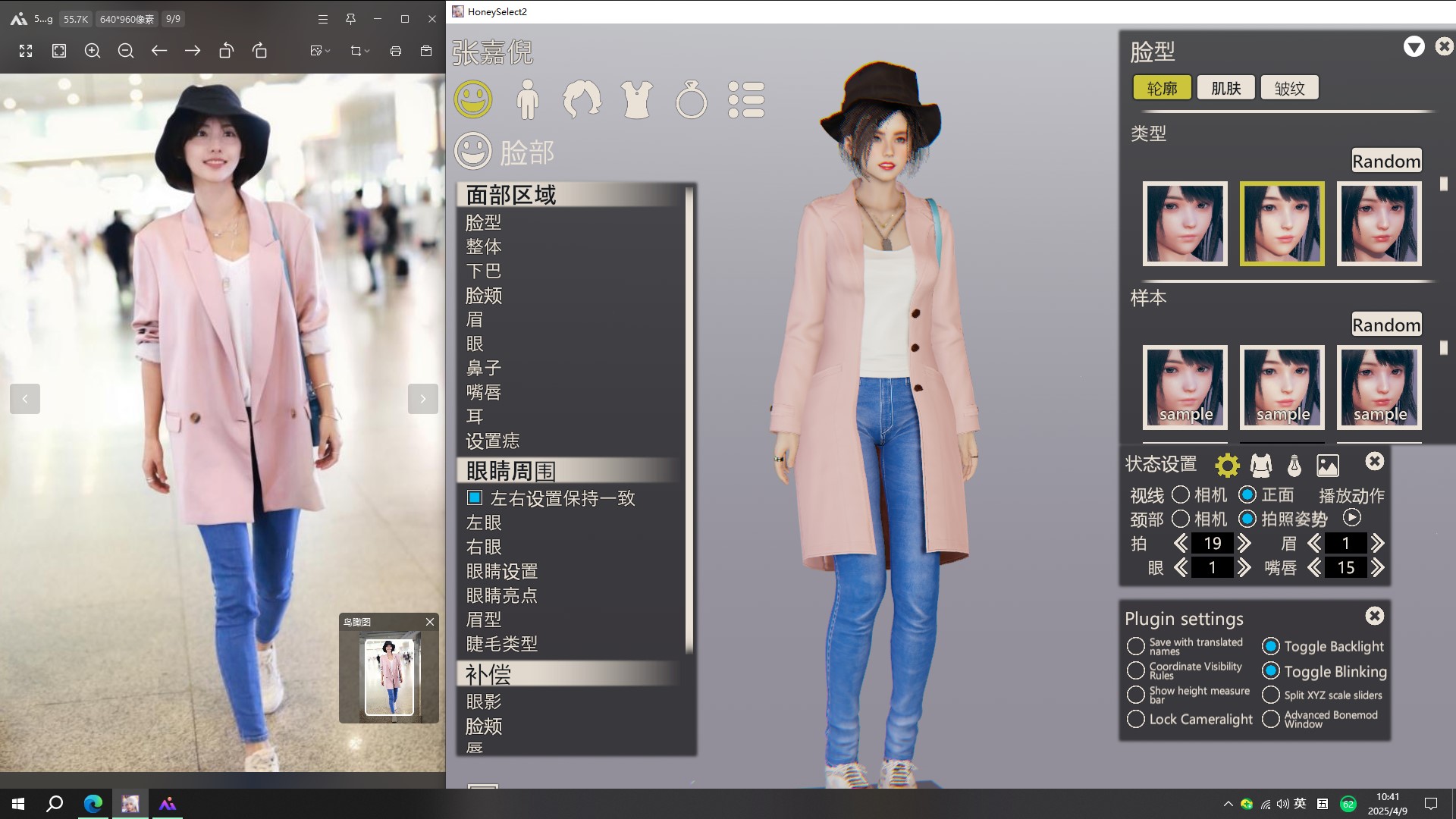Open the hair category icon

tap(582, 99)
